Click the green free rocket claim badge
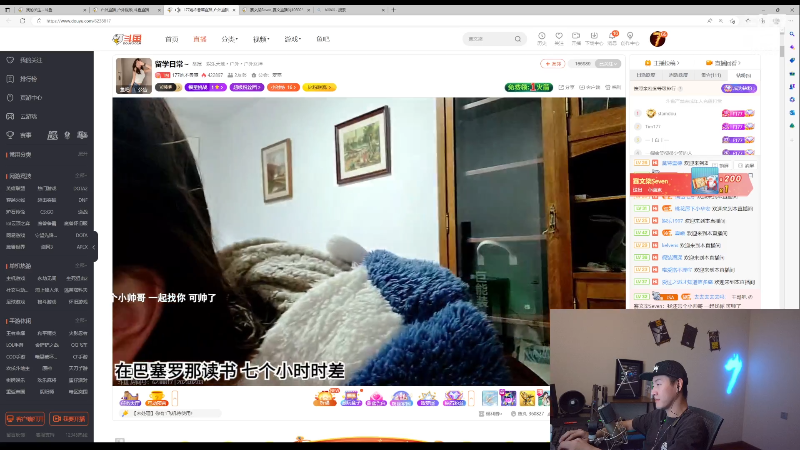Viewport: 800px width, 450px height. pos(529,87)
